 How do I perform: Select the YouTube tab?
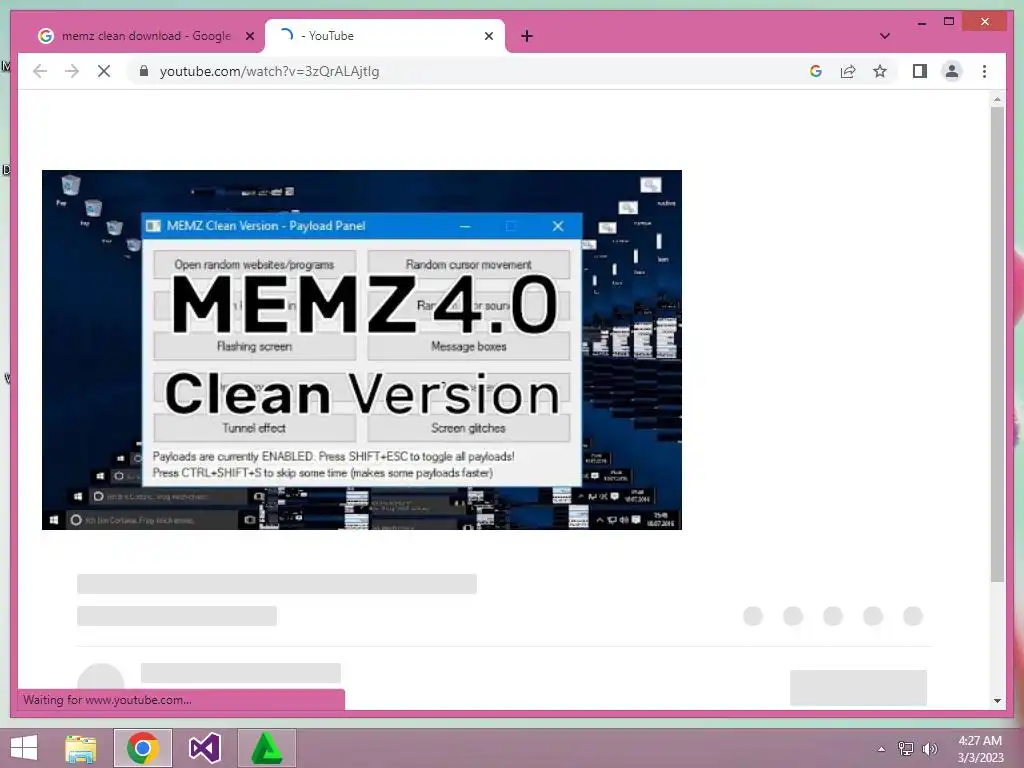[x=385, y=36]
